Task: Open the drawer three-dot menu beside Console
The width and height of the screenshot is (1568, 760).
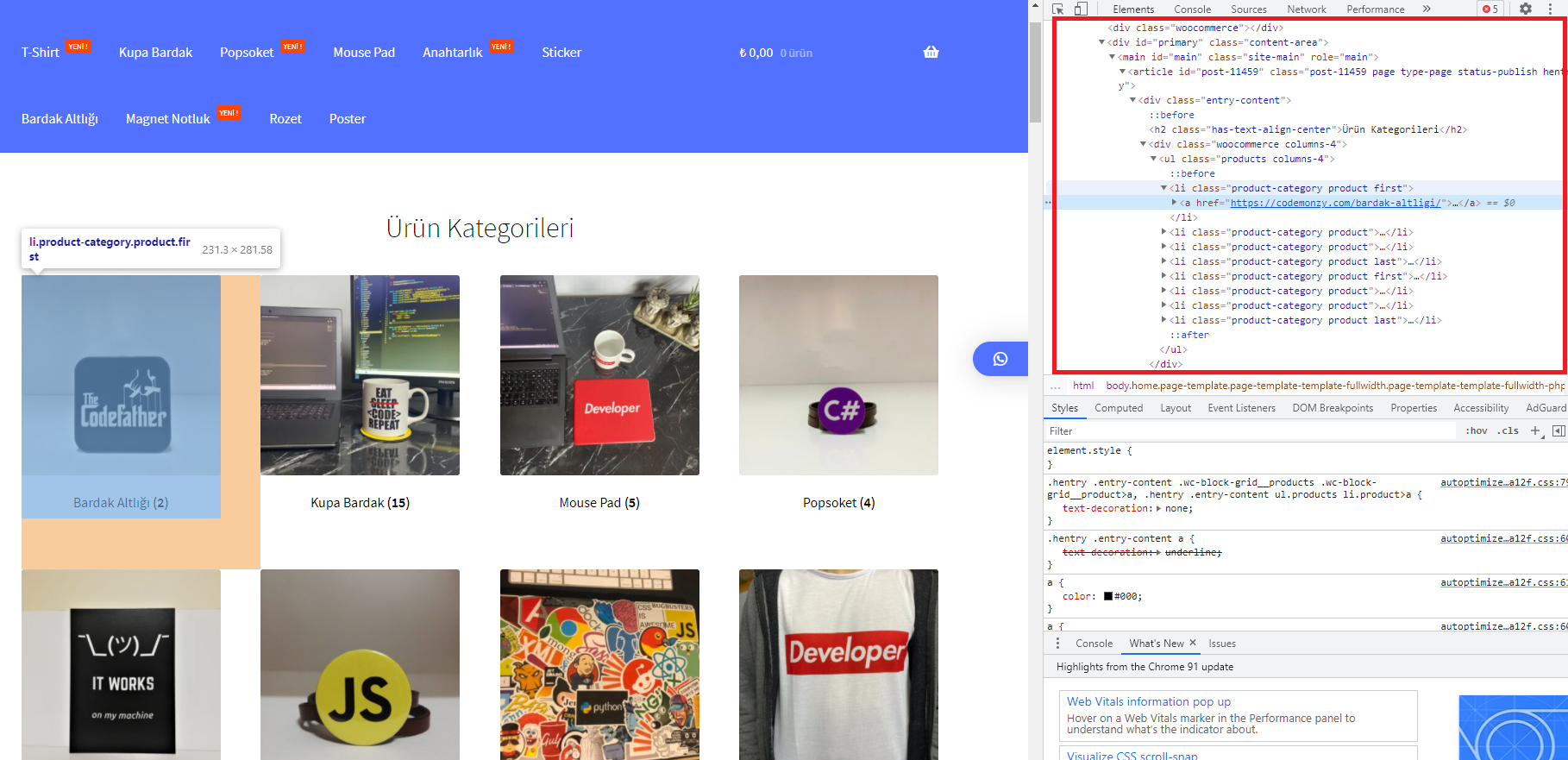Action: click(1058, 644)
